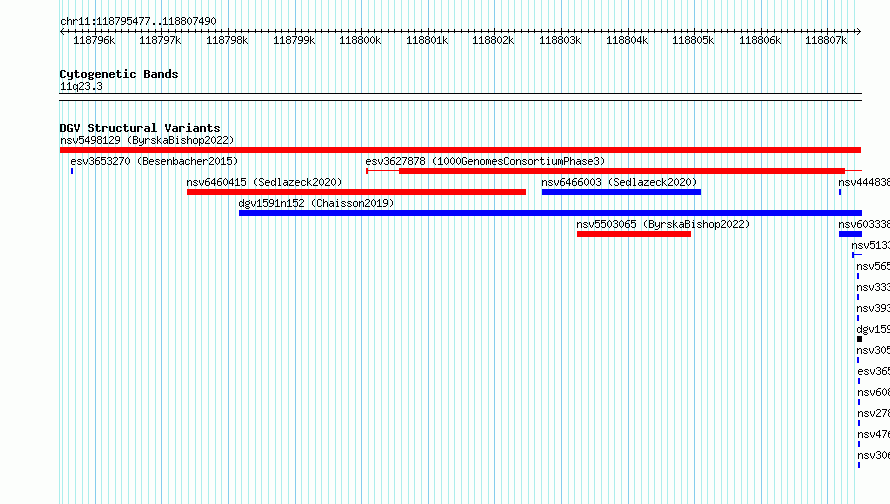Select the red nsv6460415 variant bar
This screenshot has width=890, height=504.
pyautogui.click(x=356, y=192)
